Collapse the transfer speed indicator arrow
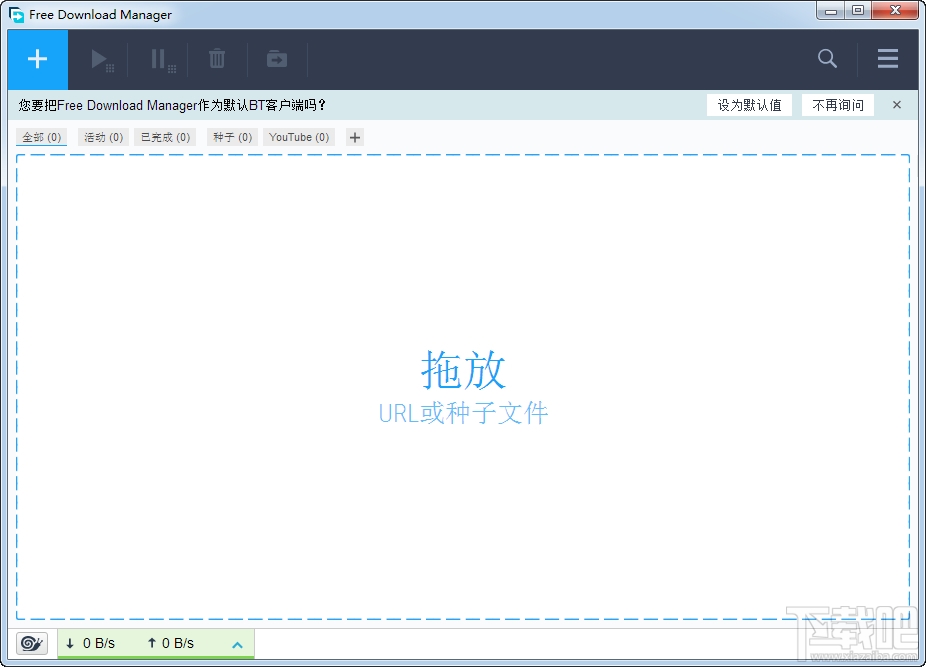 click(237, 644)
